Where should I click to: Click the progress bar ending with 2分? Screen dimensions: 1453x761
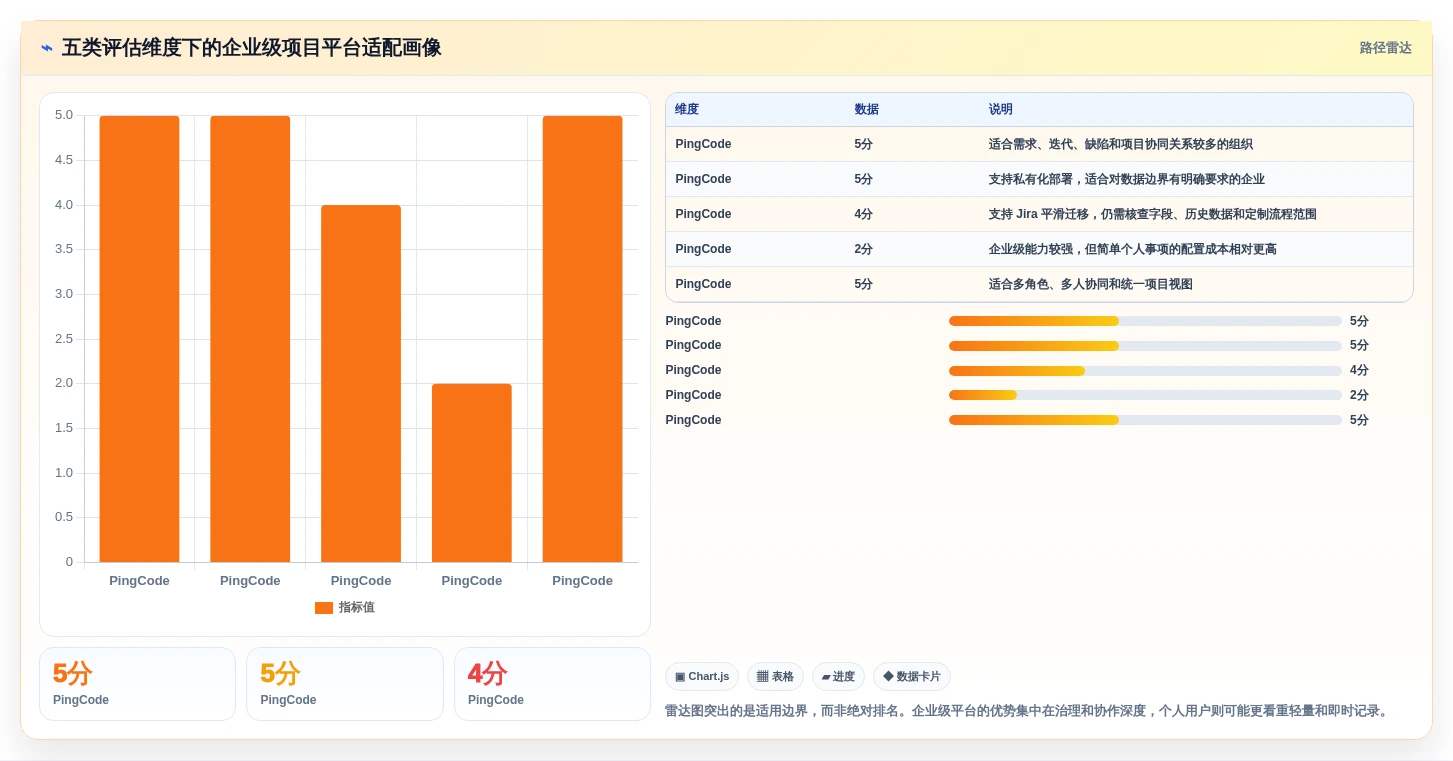1145,395
